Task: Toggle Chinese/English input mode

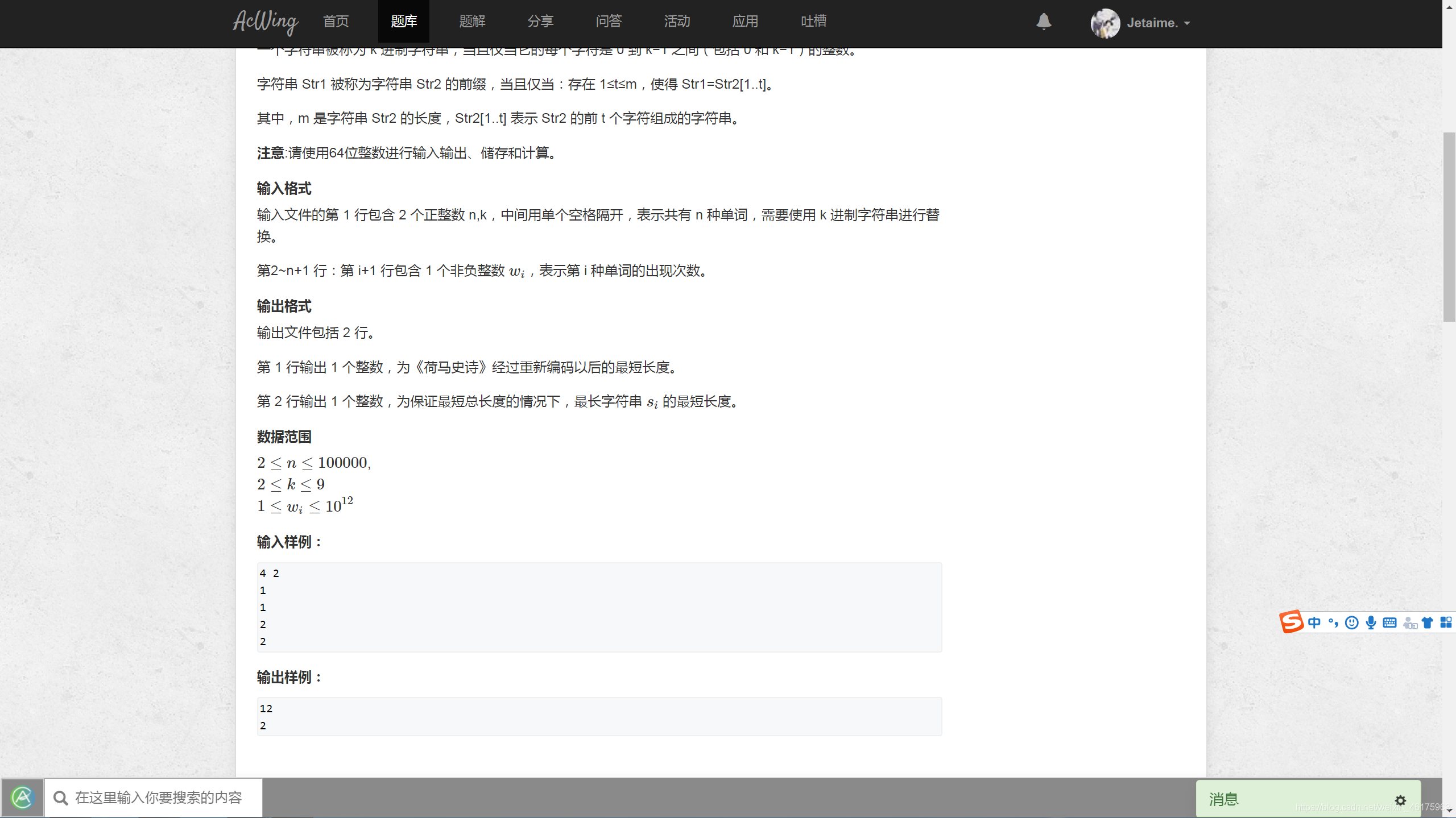Action: (x=1316, y=622)
